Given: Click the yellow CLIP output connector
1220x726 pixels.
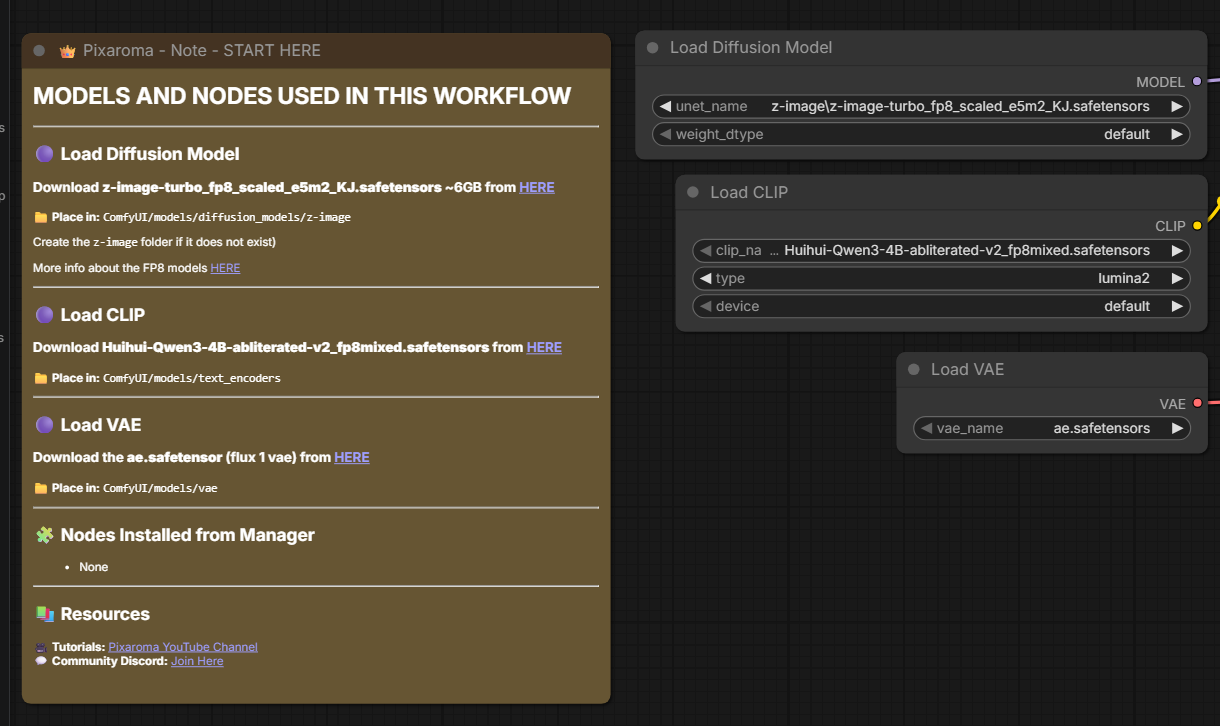Looking at the screenshot, I should tap(1197, 226).
